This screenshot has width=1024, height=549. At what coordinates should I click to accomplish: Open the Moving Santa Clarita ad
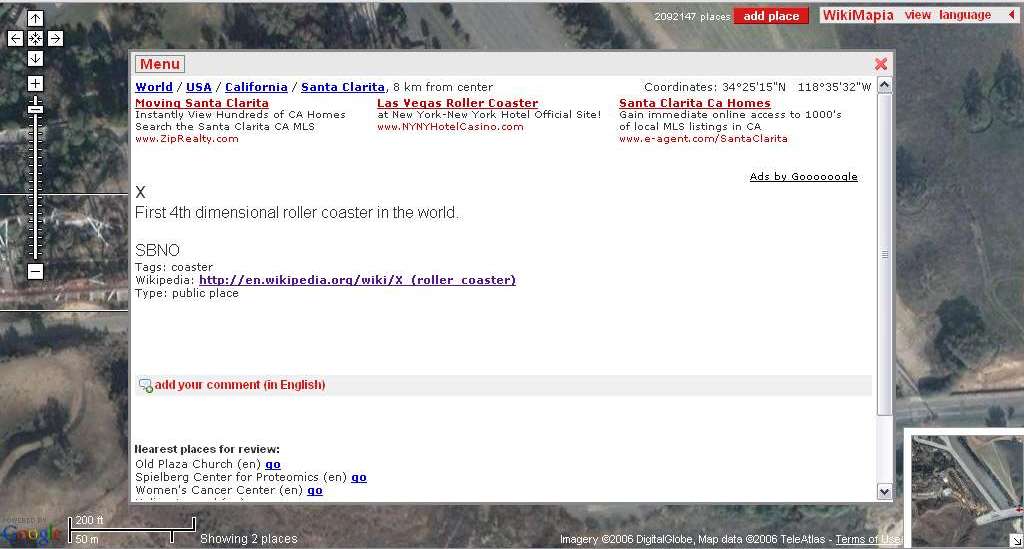[x=202, y=103]
